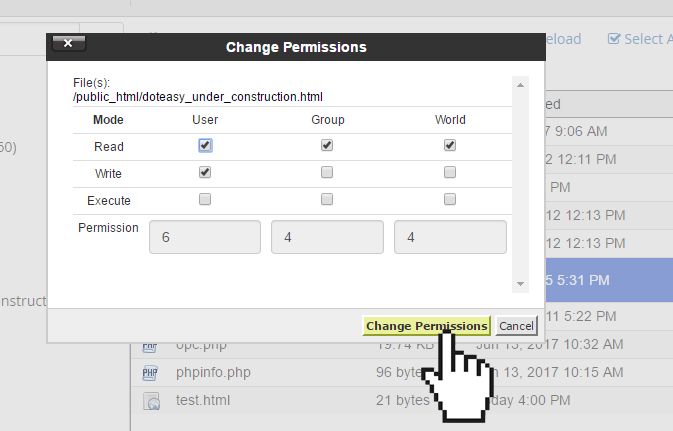Focus the World permission number field
Screen dimensions: 673x431
pos(450,237)
